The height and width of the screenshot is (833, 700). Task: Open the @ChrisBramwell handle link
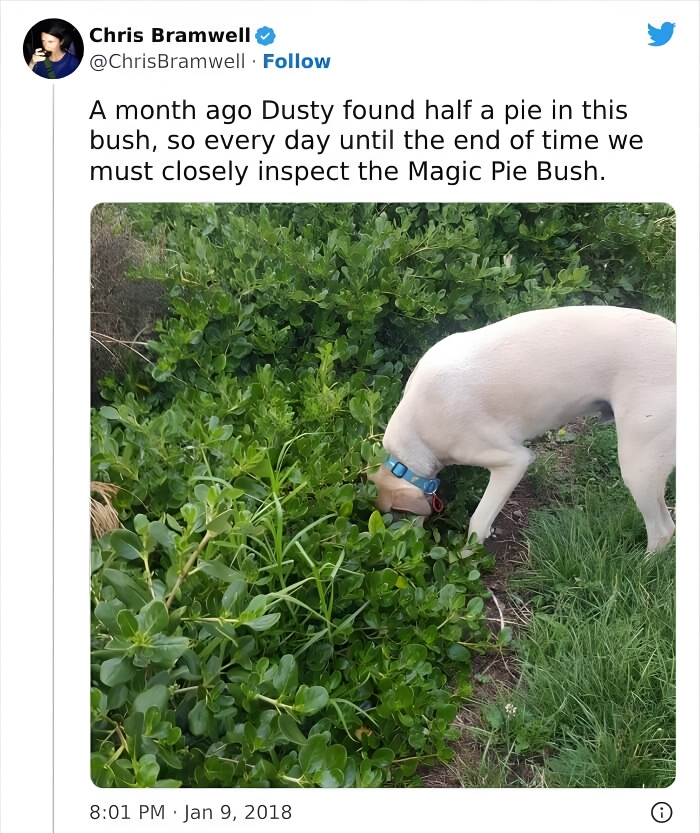coord(167,62)
